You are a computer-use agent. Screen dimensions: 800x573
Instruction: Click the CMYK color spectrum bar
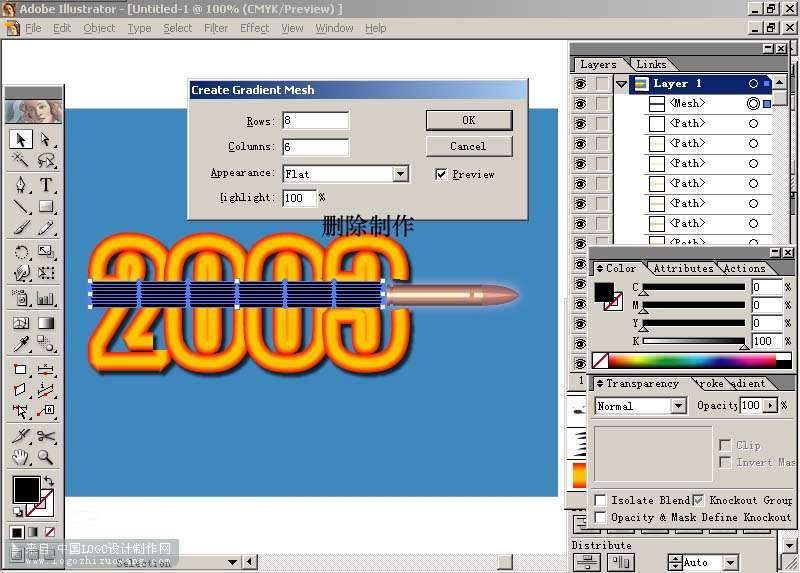click(692, 361)
